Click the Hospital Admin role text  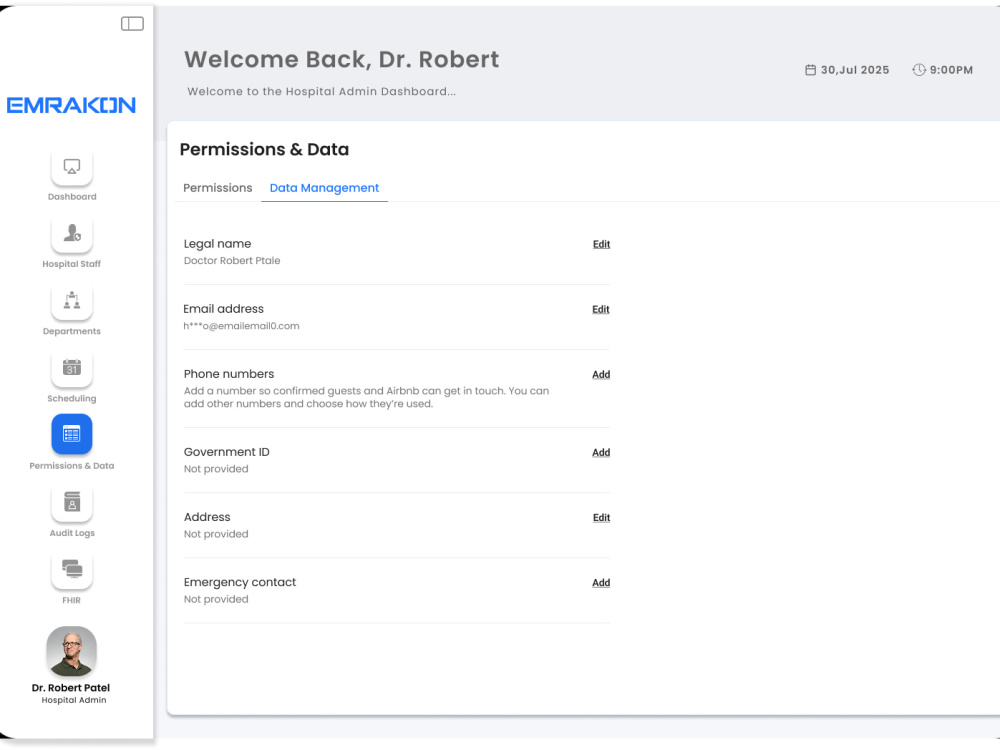click(74, 700)
